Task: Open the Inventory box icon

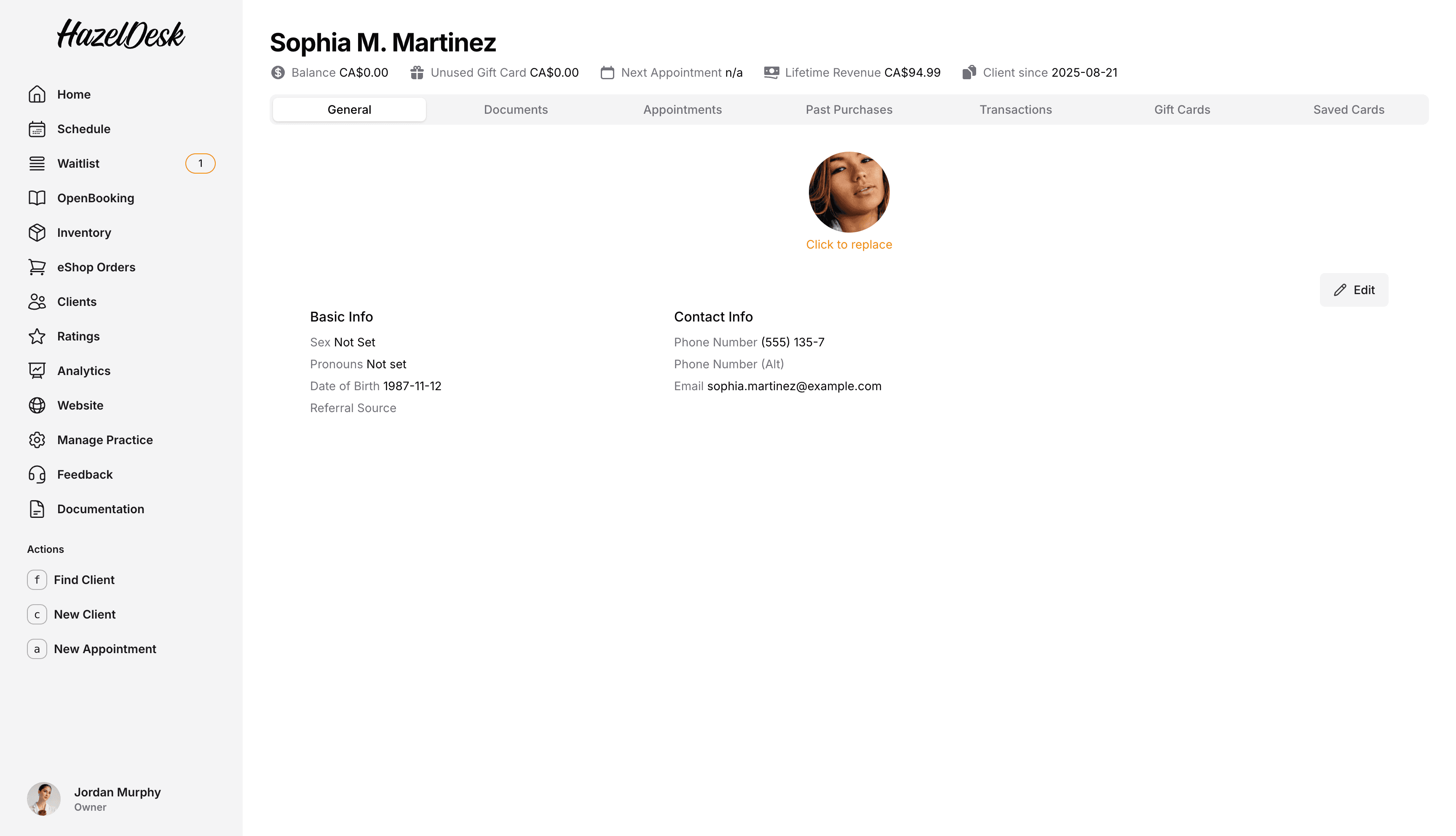Action: tap(37, 233)
